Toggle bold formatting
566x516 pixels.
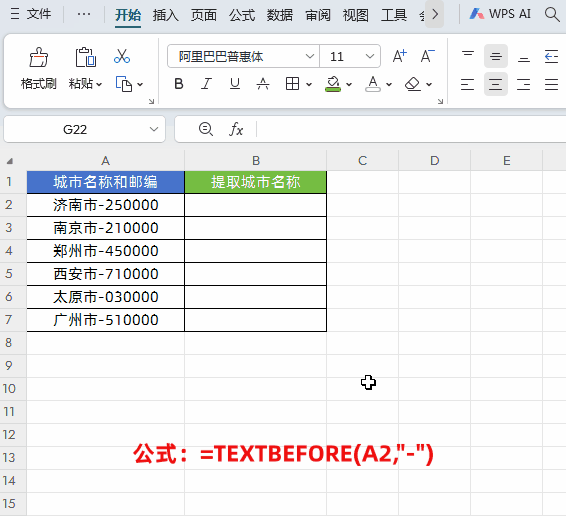tap(179, 84)
